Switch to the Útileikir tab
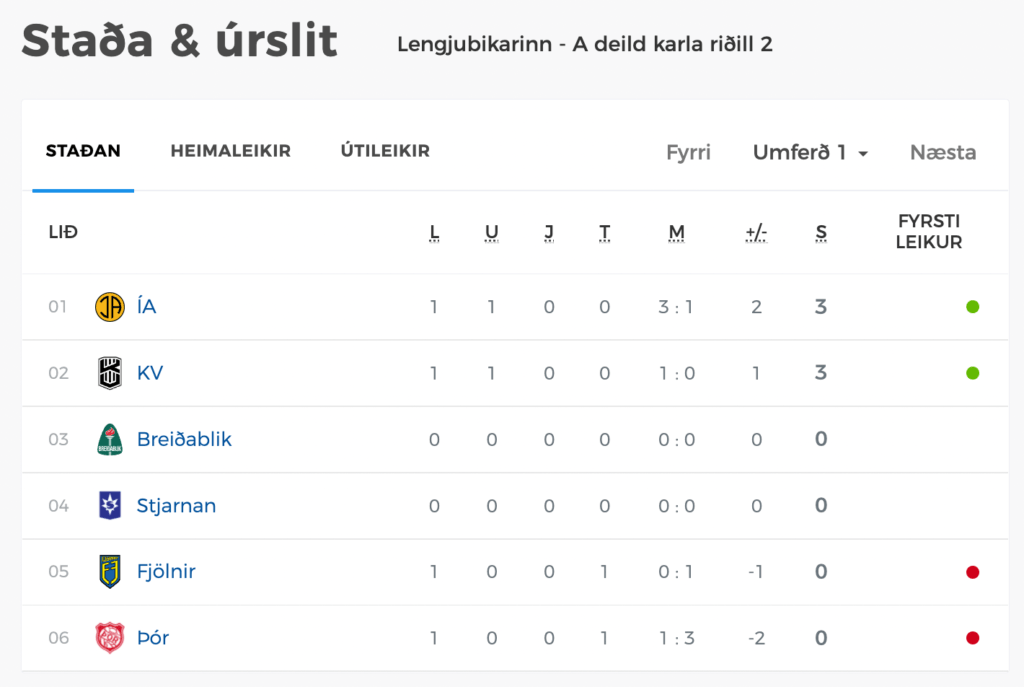The width and height of the screenshot is (1024, 687). (385, 151)
